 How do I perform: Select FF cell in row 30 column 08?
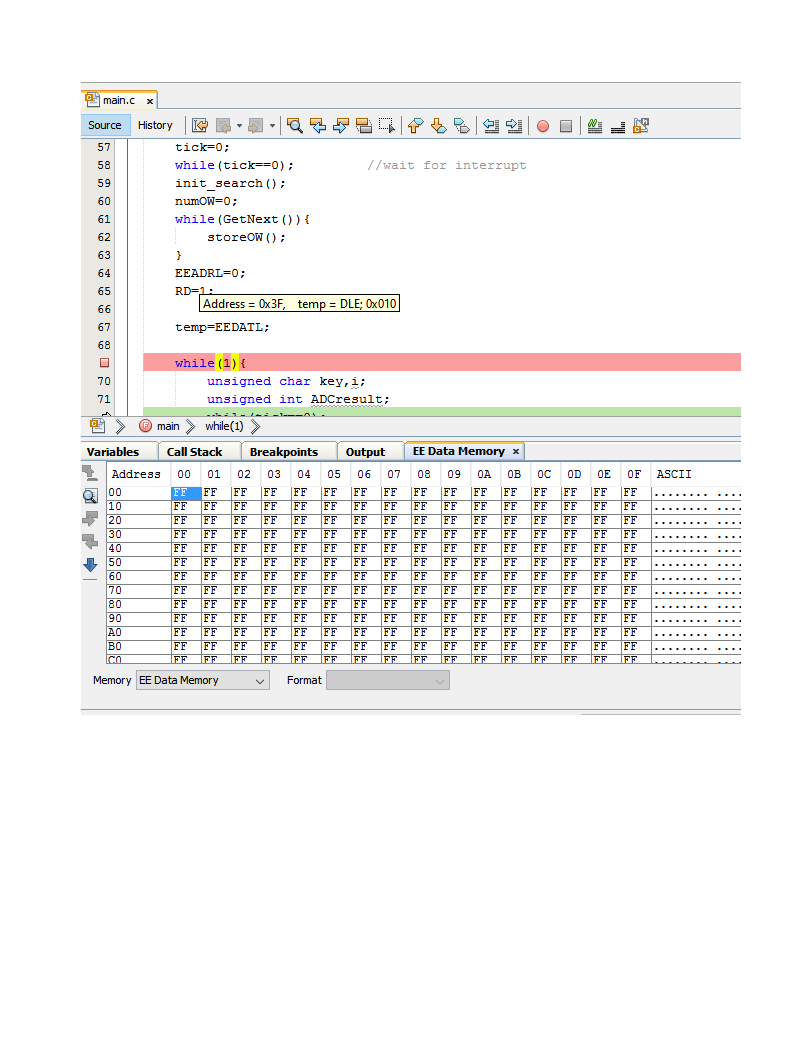[425, 534]
